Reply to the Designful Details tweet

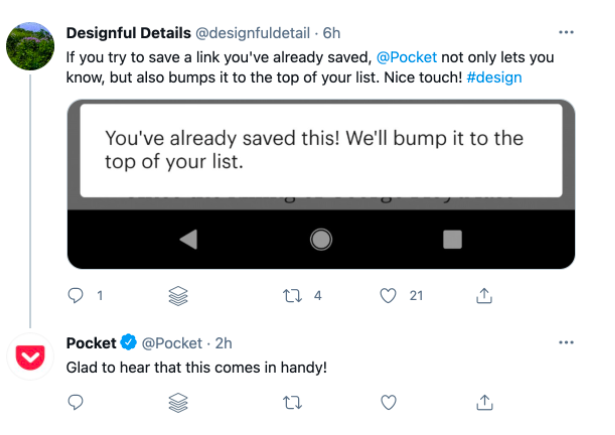(75, 296)
